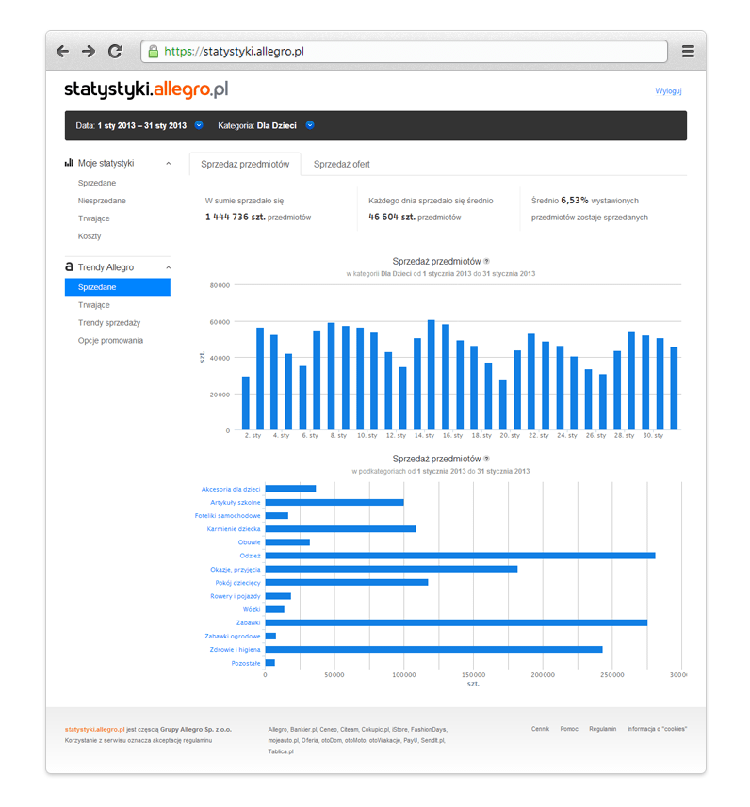
Task: Select Niesprzedane in the sidebar
Action: coord(101,201)
